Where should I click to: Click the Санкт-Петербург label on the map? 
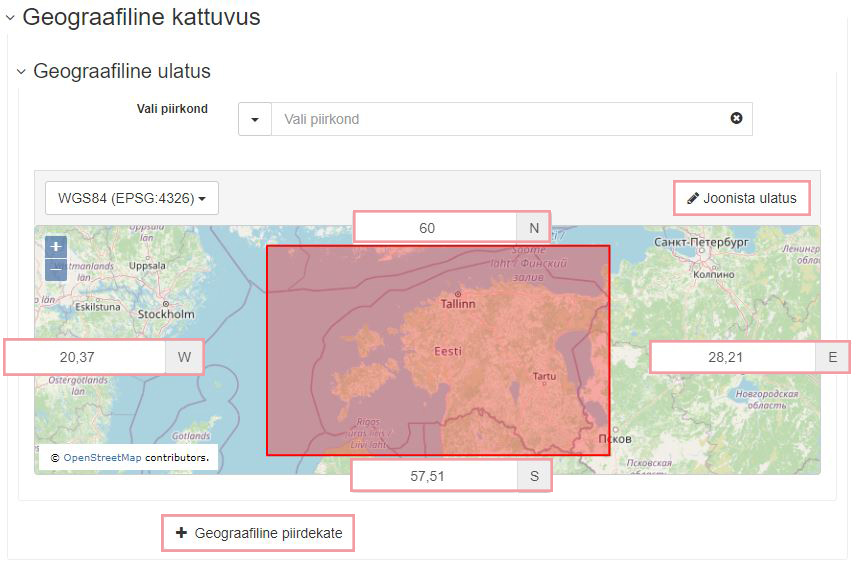(701, 242)
